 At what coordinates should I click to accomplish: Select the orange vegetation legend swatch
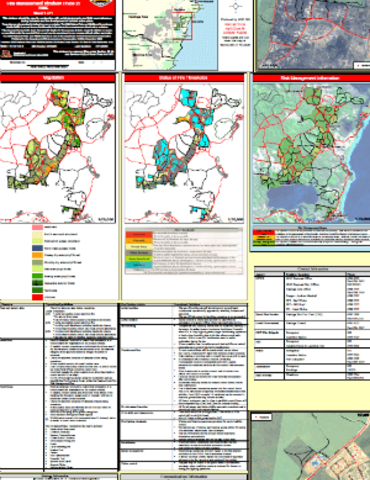(37, 255)
